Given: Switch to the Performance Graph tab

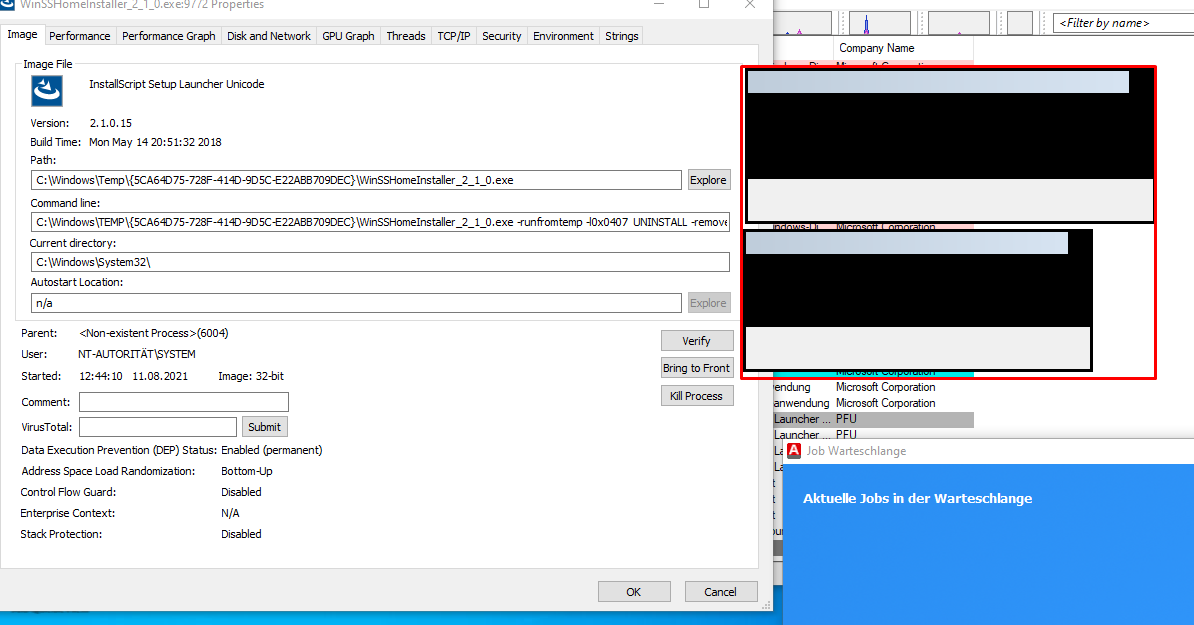Looking at the screenshot, I should [168, 36].
